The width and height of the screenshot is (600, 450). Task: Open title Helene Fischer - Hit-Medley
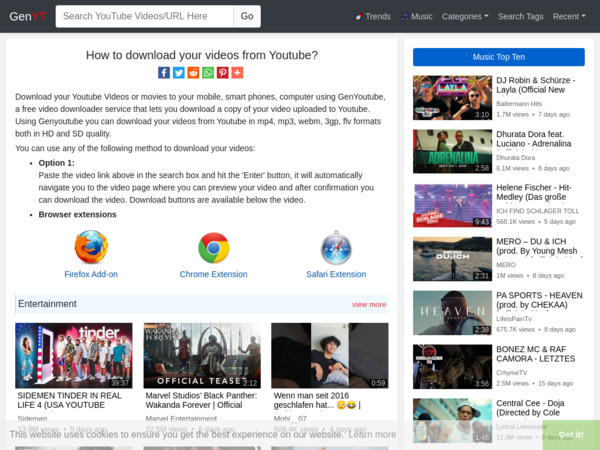pyautogui.click(x=533, y=192)
